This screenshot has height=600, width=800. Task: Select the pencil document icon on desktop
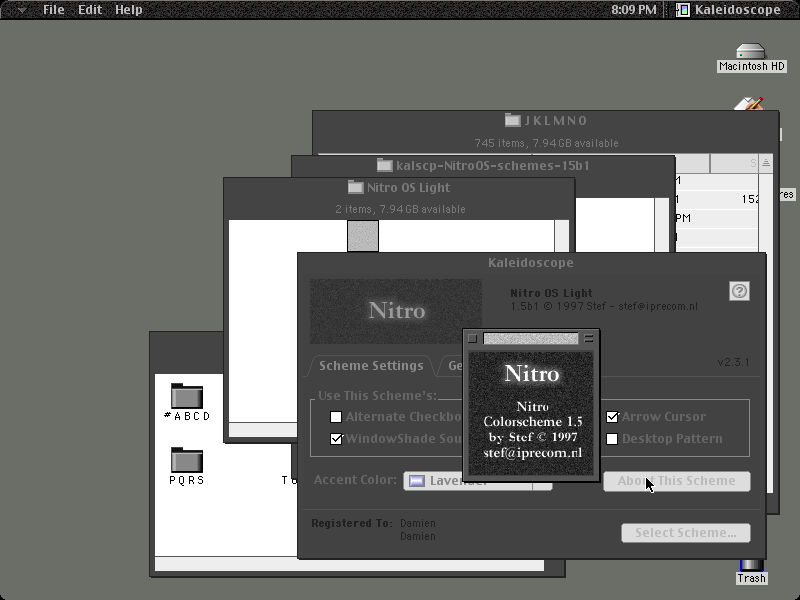749,104
